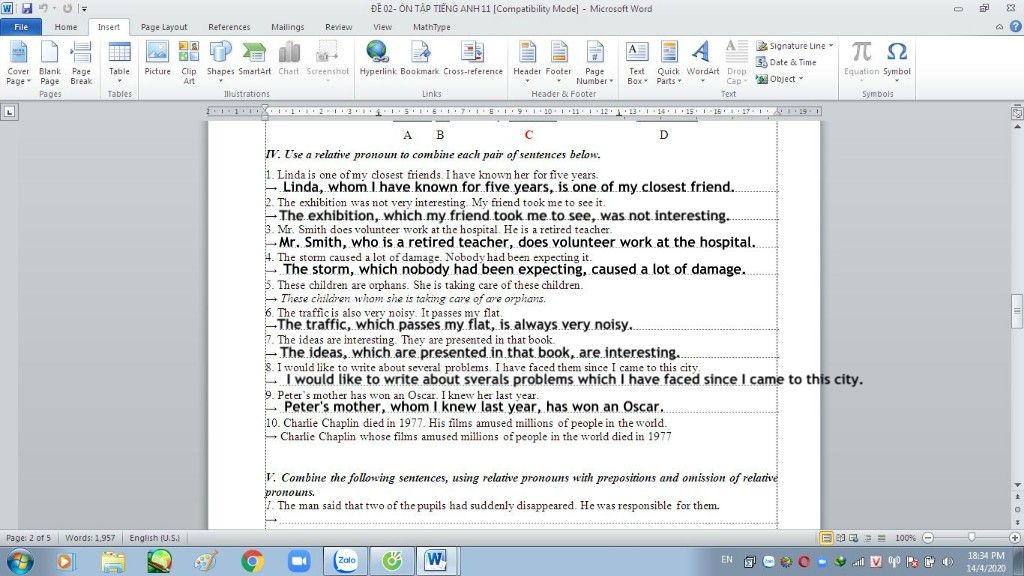This screenshot has width=1024, height=576.
Task: Click the Charlie Chaplin whose films sentence
Action: (x=475, y=436)
